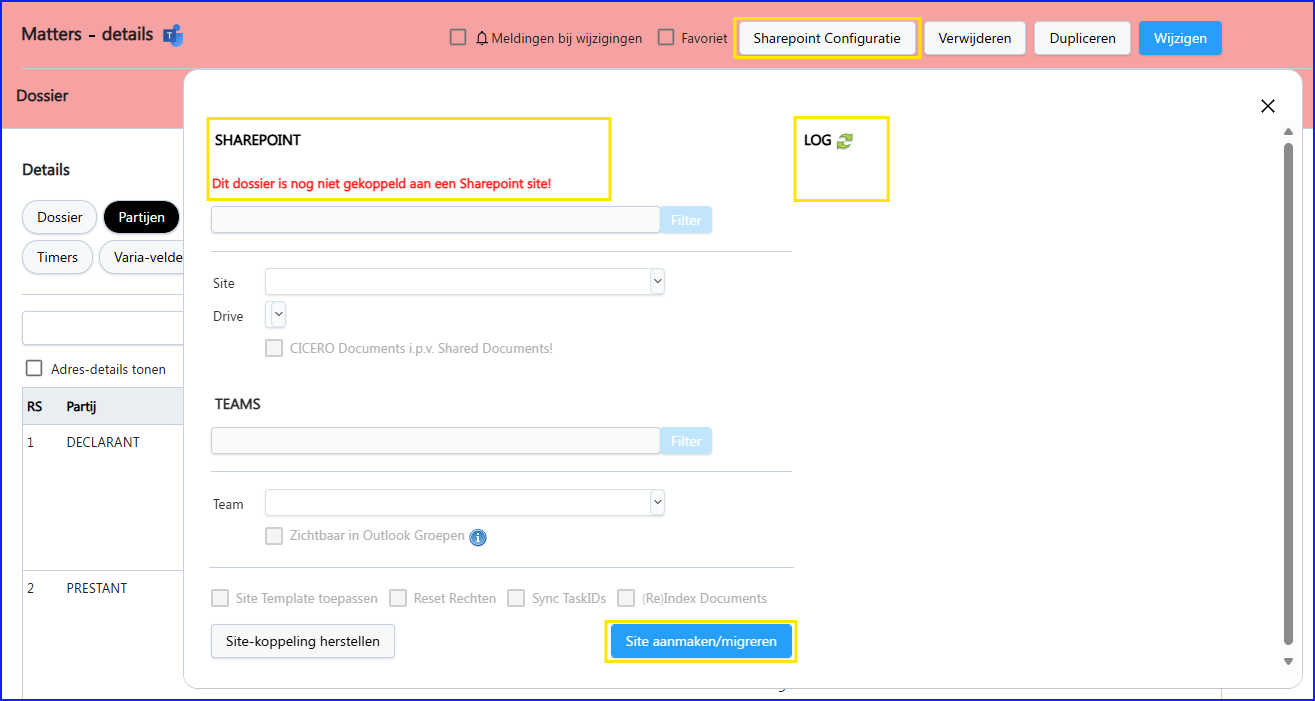
Task: Click the bell icon for Meldingen
Action: (x=482, y=39)
